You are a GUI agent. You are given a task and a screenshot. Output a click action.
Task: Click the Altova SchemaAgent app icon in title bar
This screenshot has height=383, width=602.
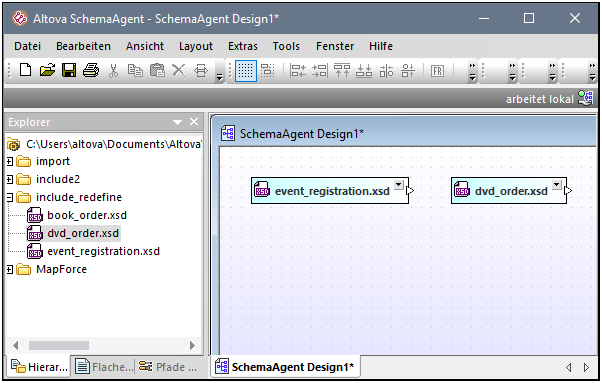click(x=19, y=18)
